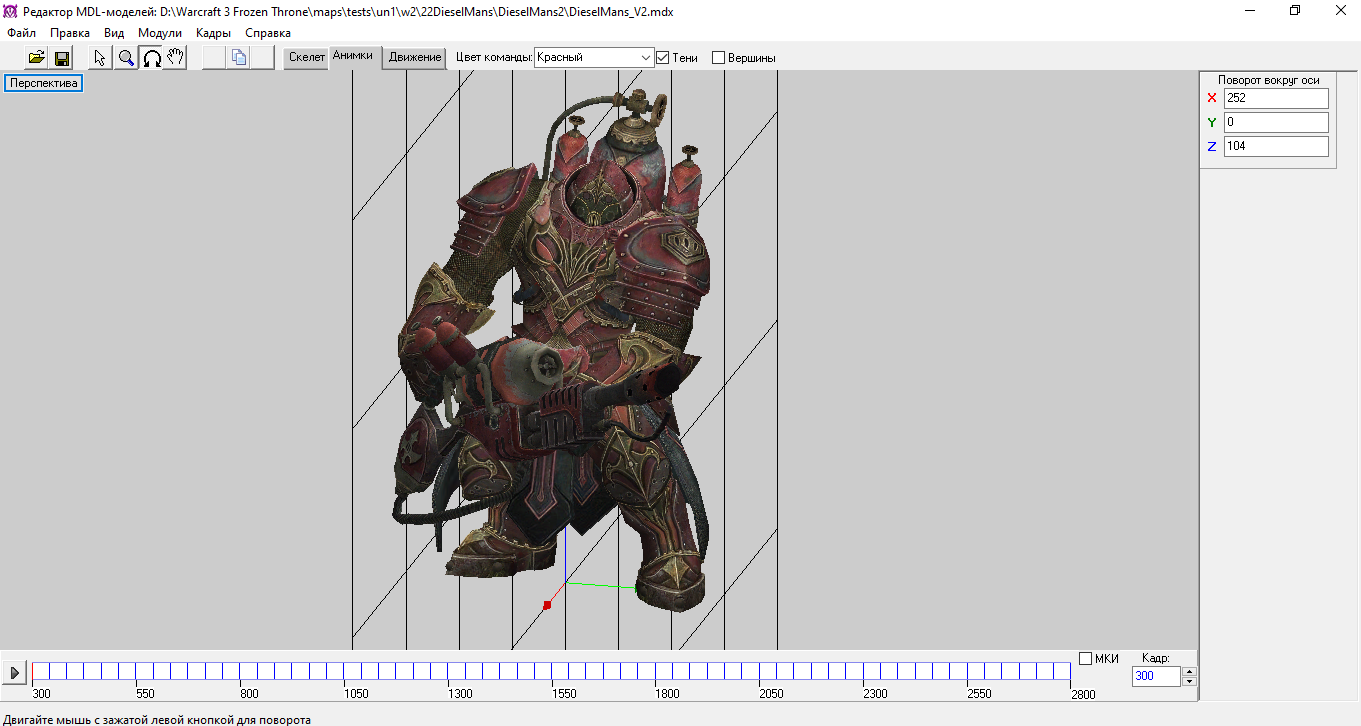The image size is (1361, 726).
Task: Tick the МКИ checkbox
Action: pyautogui.click(x=1086, y=658)
